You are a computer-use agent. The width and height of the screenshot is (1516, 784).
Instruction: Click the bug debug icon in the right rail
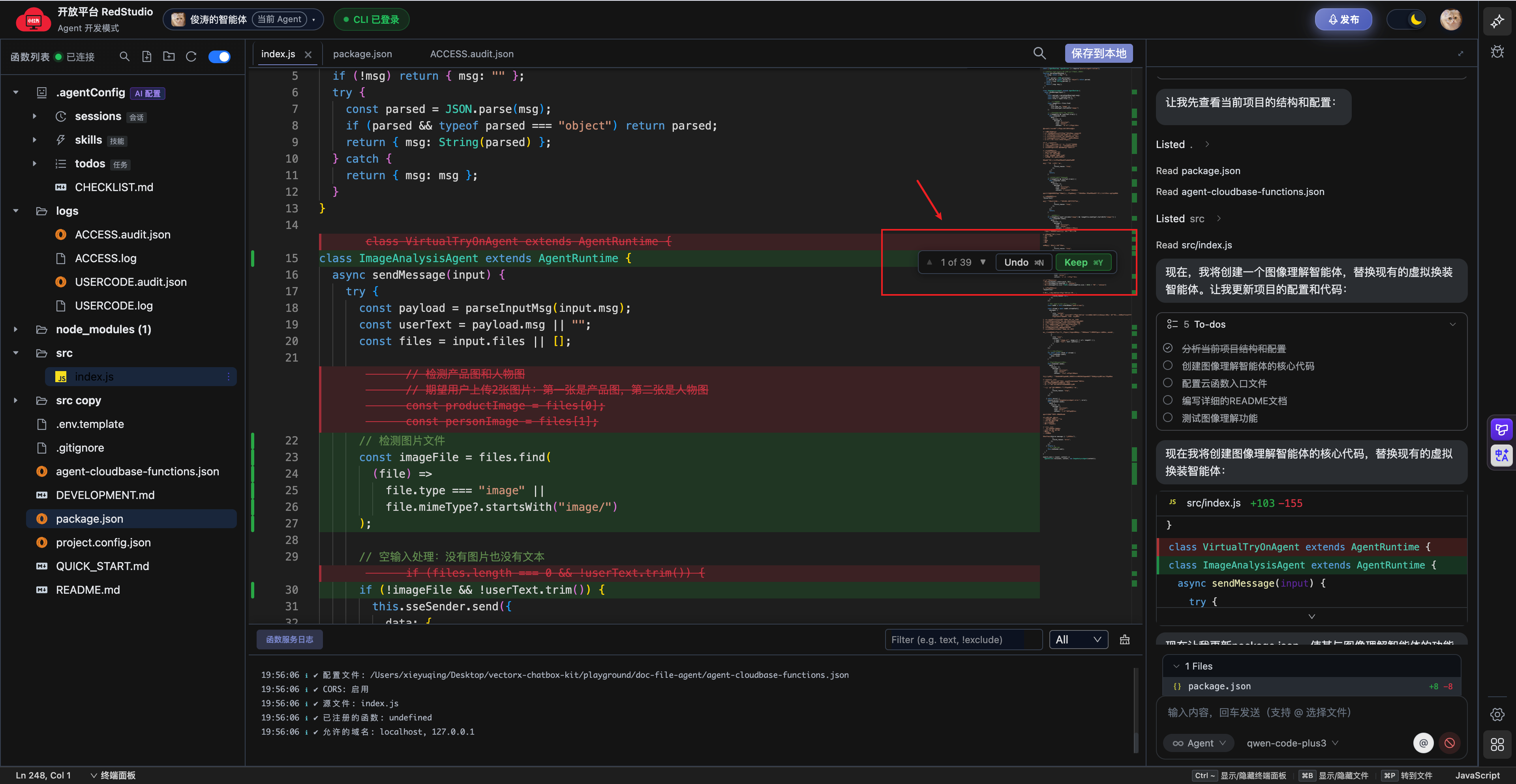coord(1497,52)
